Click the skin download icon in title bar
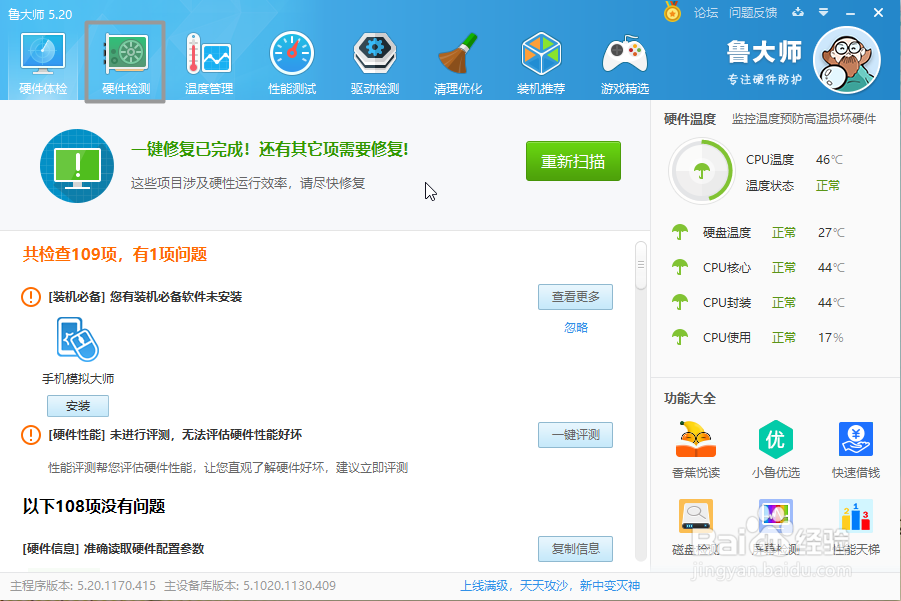 point(798,12)
